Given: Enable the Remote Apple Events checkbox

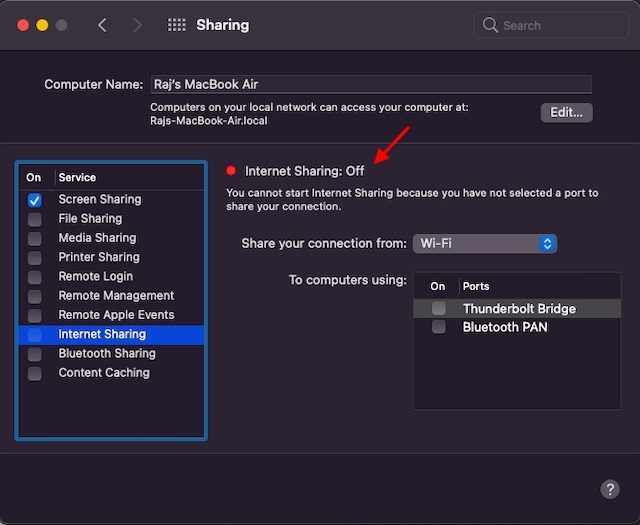Looking at the screenshot, I should (x=35, y=316).
